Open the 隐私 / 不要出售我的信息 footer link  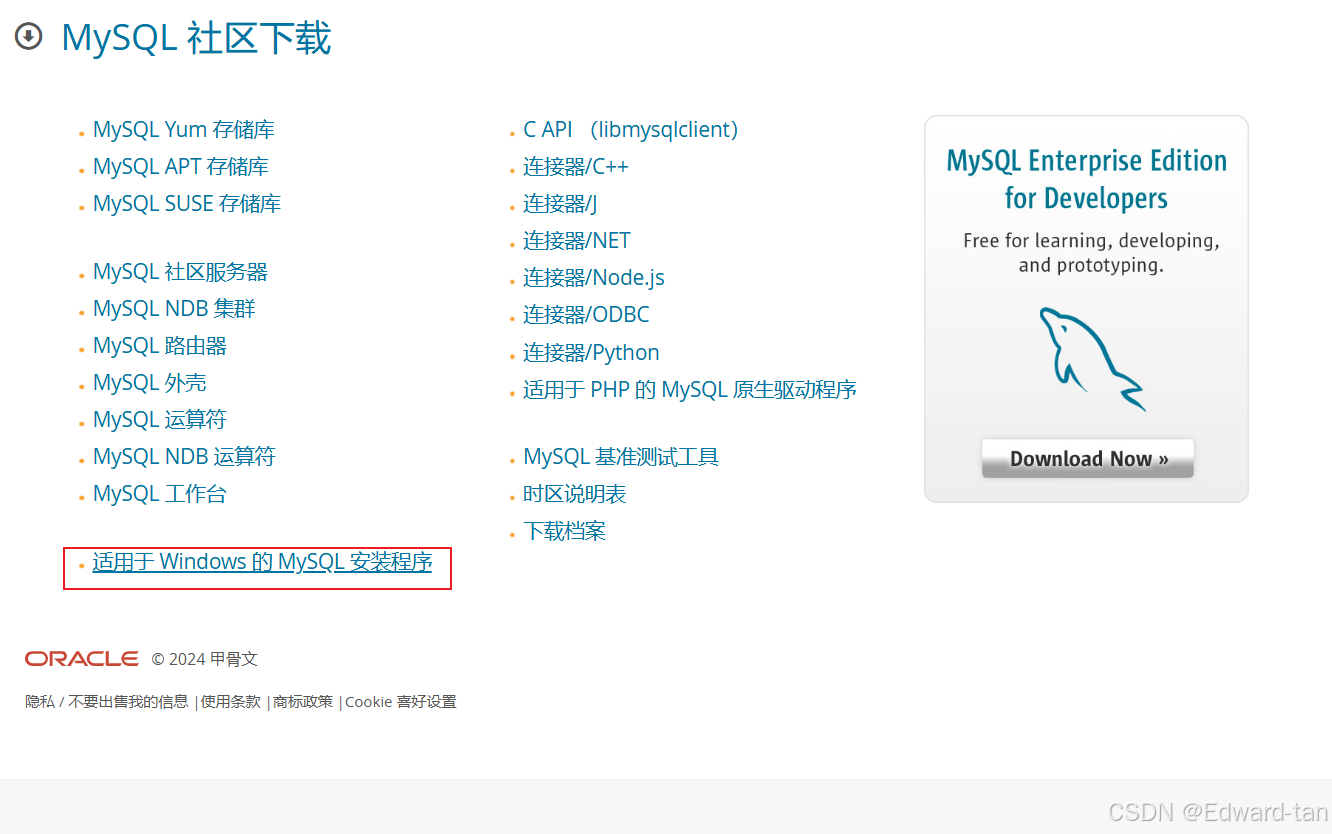click(x=107, y=702)
